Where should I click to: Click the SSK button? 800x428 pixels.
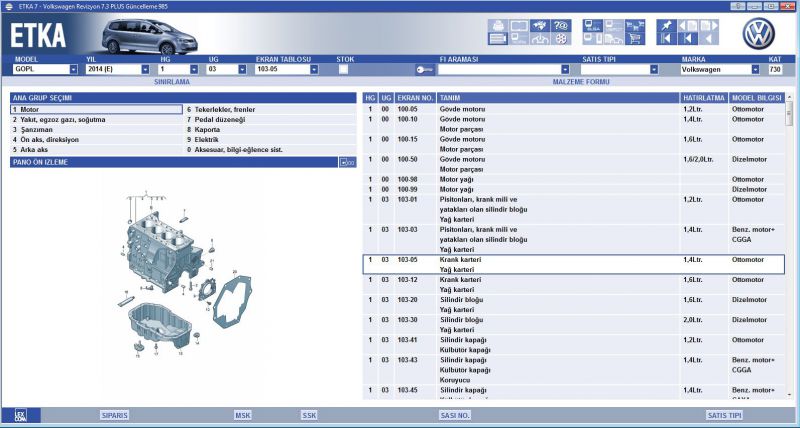[x=309, y=415]
